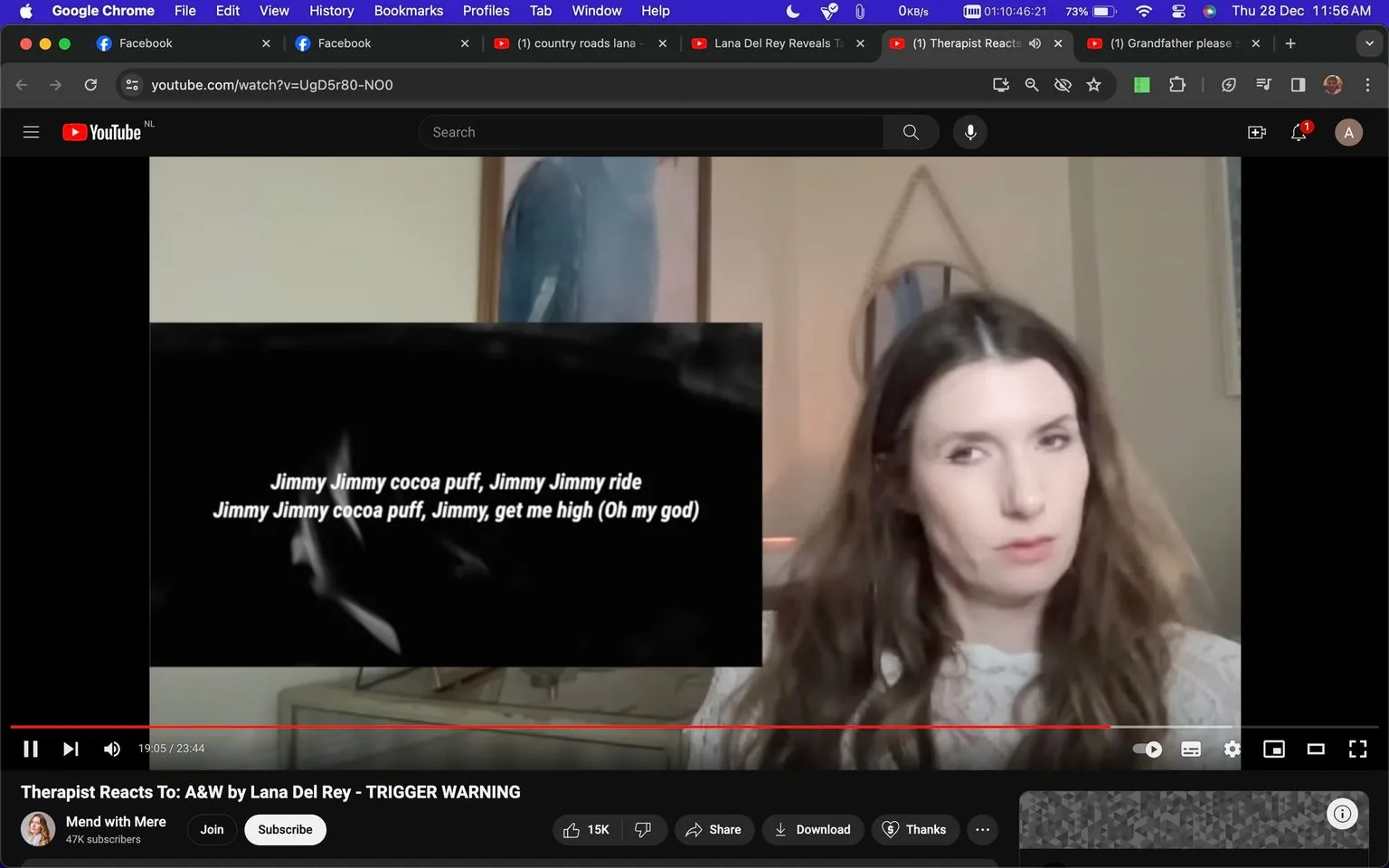The width and height of the screenshot is (1389, 868).
Task: Toggle the Autoplay switch
Action: pyautogui.click(x=1146, y=749)
